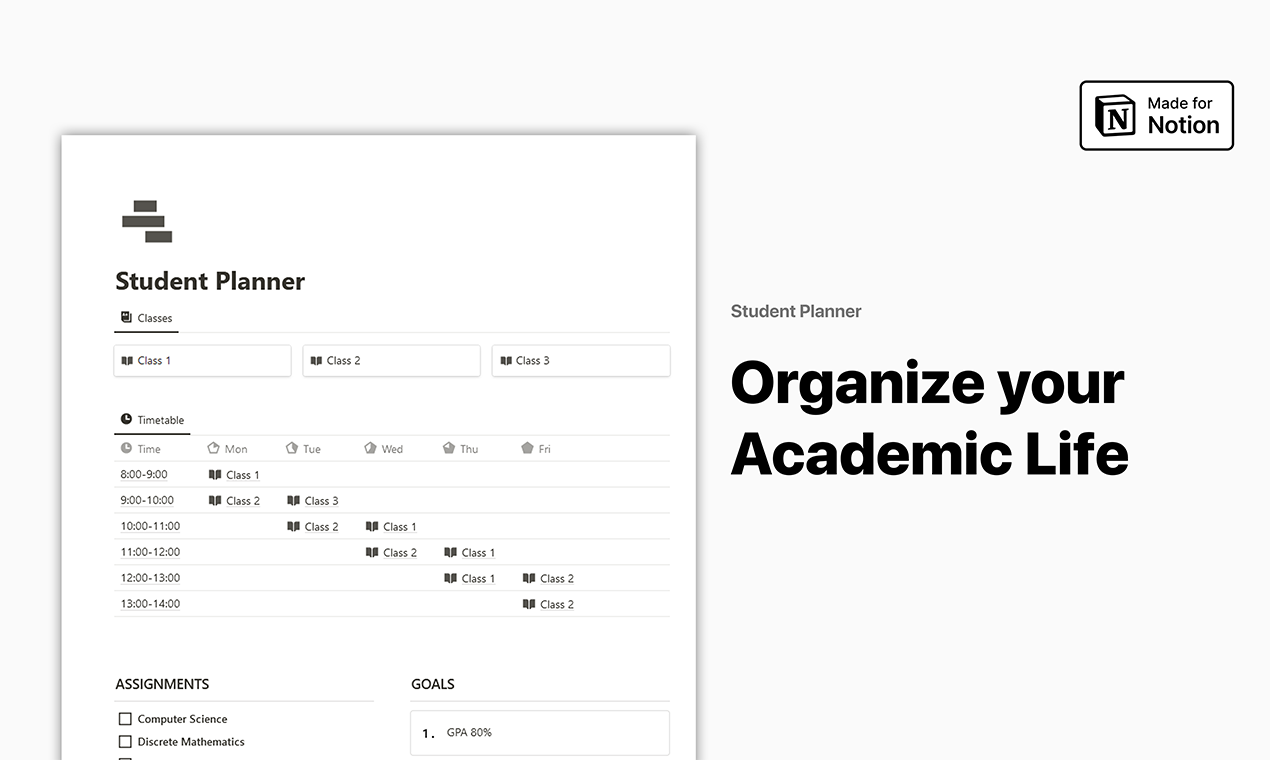
Task: Switch to the Classes tab
Action: (x=146, y=317)
